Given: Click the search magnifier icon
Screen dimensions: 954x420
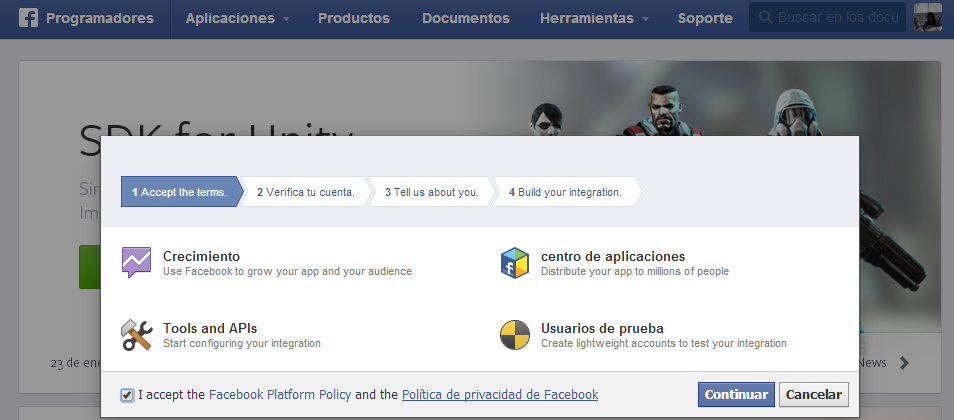Looking at the screenshot, I should click(766, 17).
